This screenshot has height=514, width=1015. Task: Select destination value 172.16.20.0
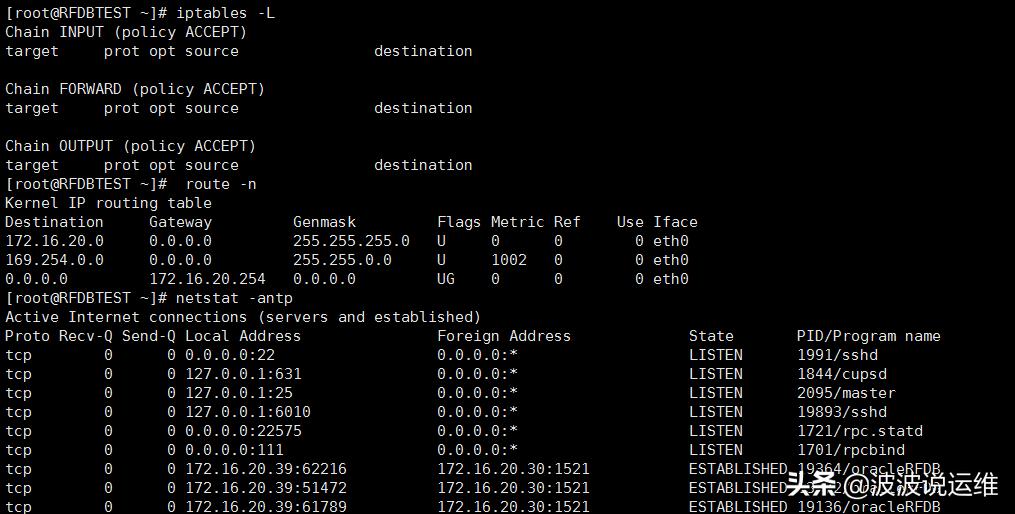pos(54,241)
